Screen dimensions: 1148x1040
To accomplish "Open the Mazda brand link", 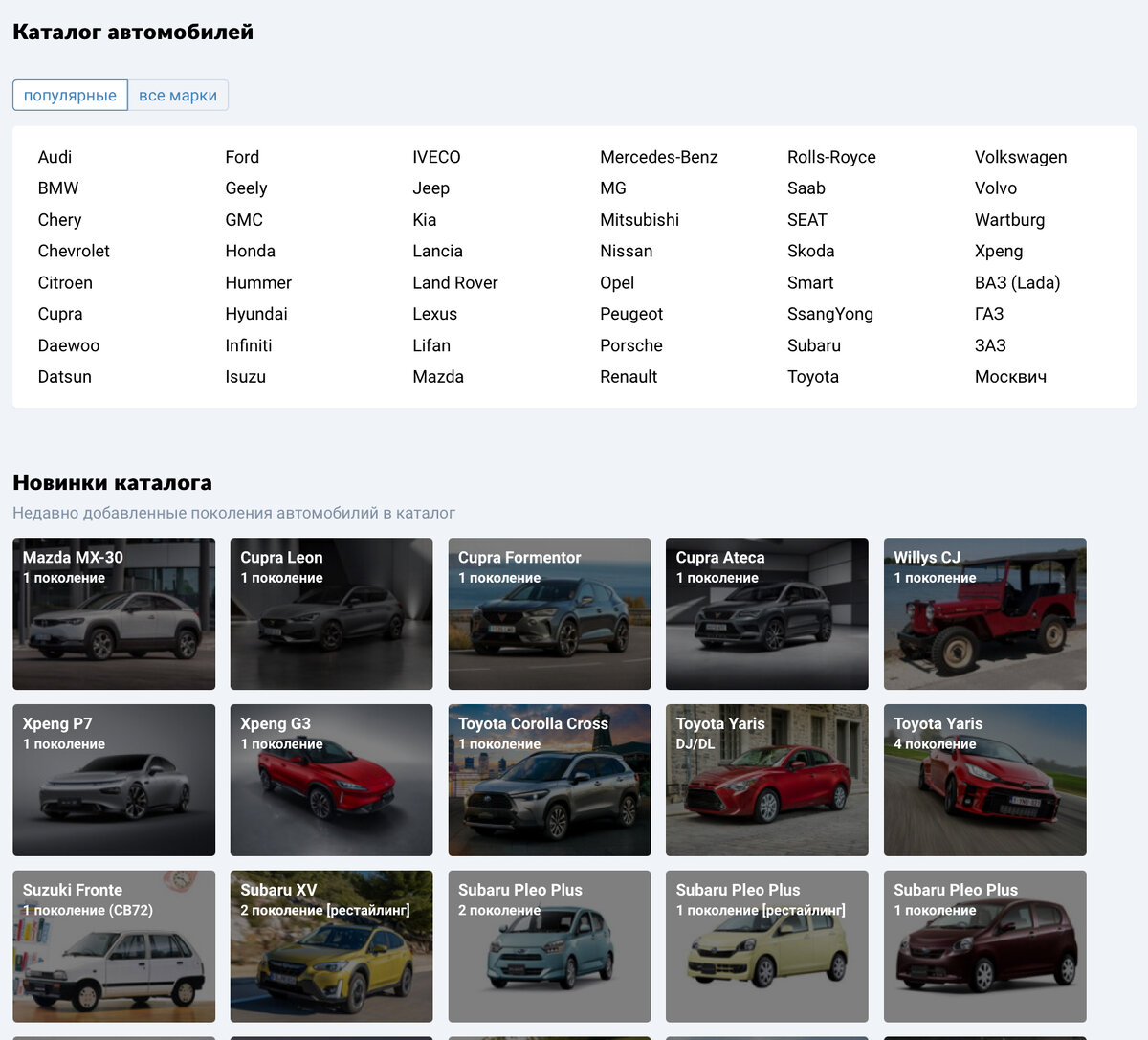I will [x=438, y=377].
